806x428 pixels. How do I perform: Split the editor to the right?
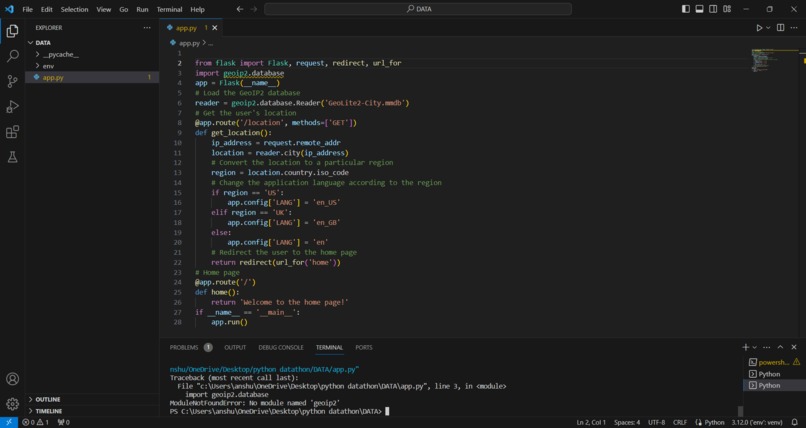(780, 28)
